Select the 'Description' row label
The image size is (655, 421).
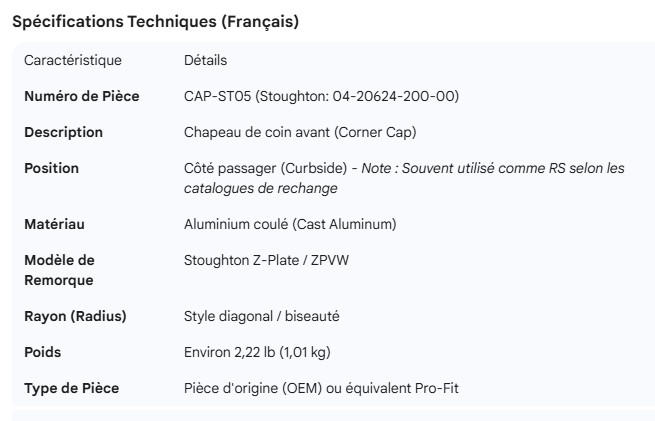coord(63,132)
